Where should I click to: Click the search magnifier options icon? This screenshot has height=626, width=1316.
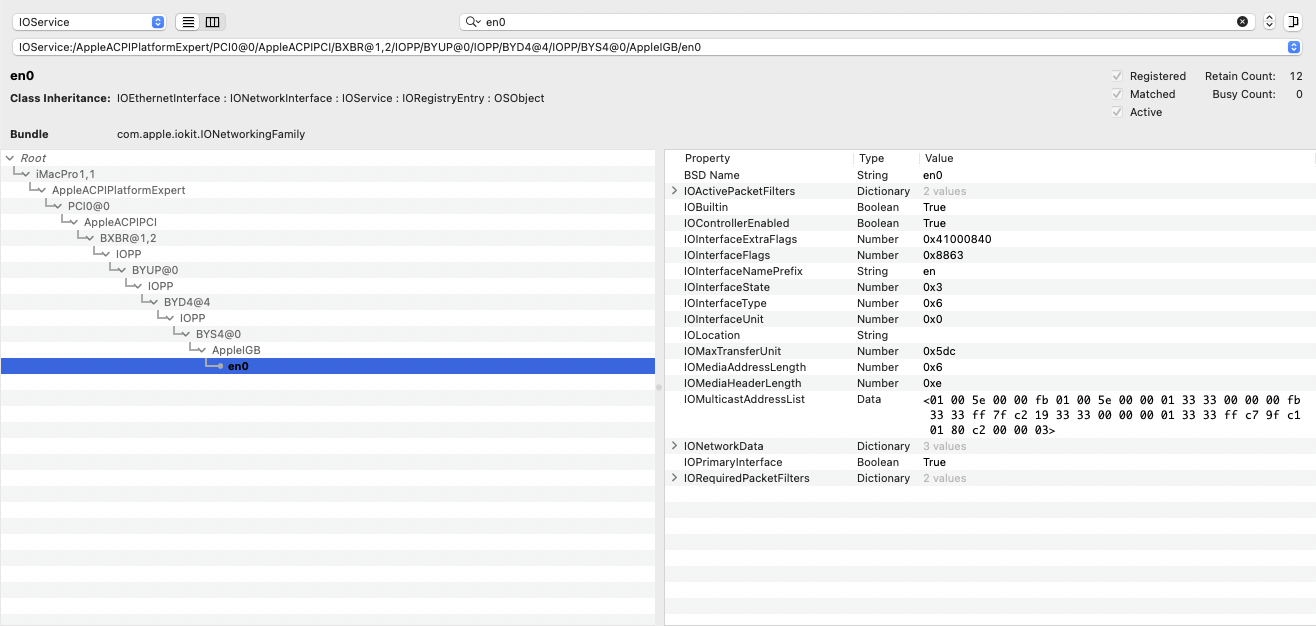(x=473, y=21)
